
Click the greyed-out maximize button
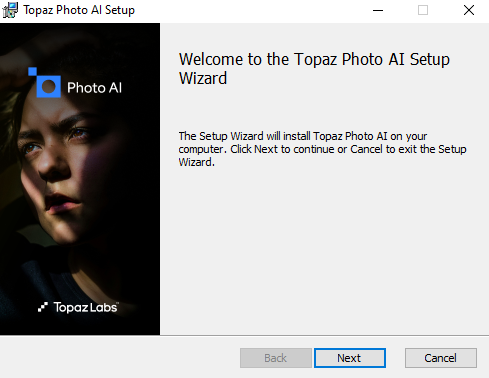423,10
